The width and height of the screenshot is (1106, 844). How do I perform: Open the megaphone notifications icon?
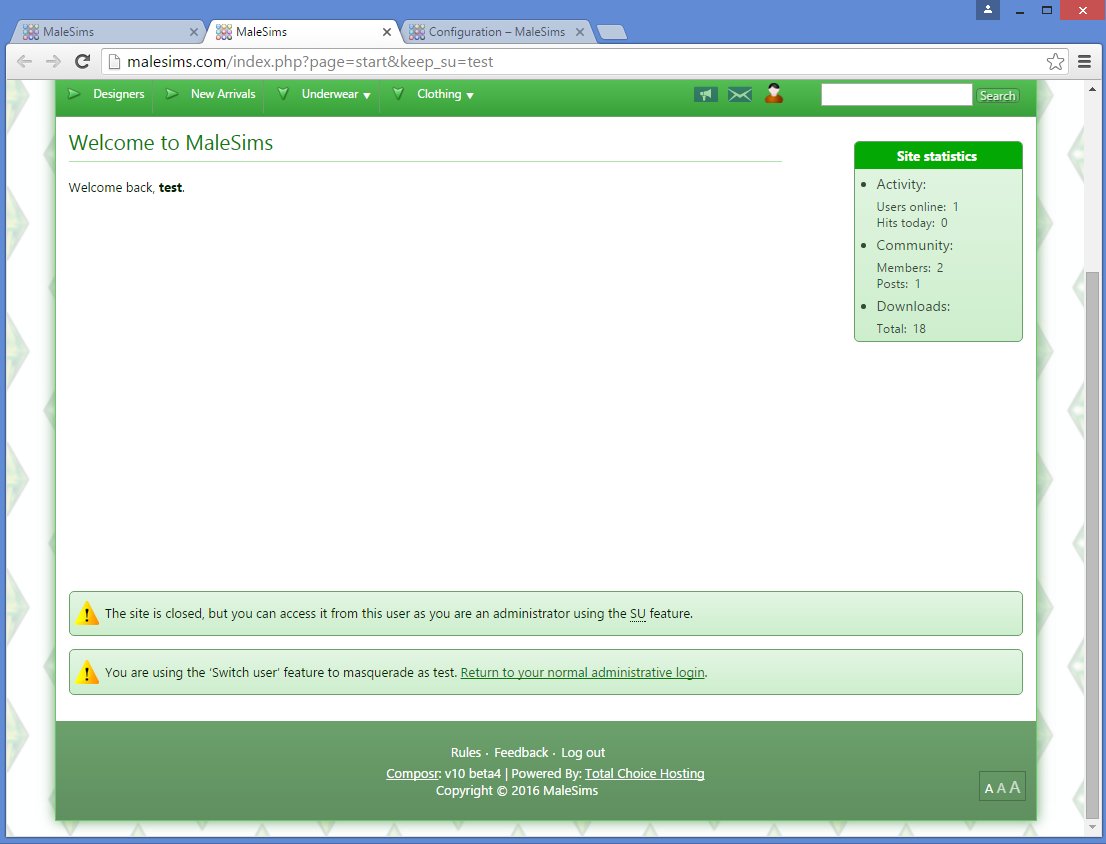click(x=705, y=94)
